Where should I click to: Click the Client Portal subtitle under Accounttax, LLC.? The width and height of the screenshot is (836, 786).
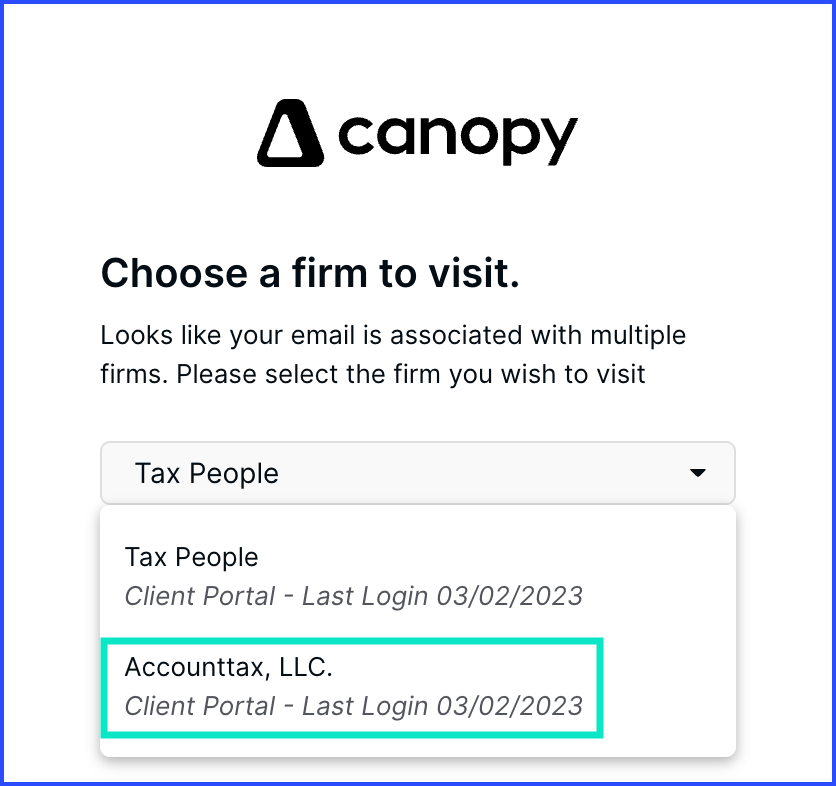pyautogui.click(x=199, y=706)
